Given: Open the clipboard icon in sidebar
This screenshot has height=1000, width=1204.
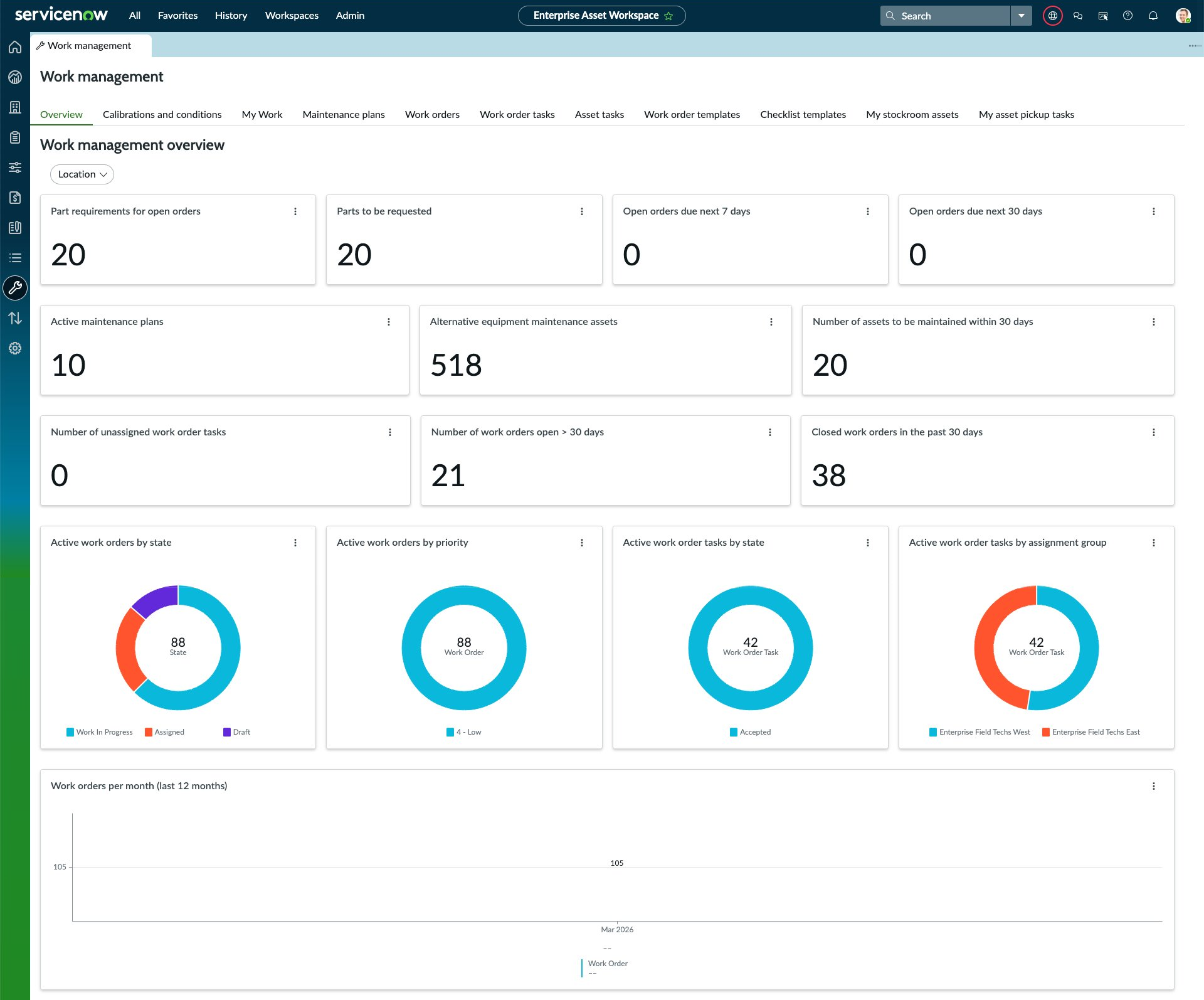Looking at the screenshot, I should pyautogui.click(x=15, y=137).
